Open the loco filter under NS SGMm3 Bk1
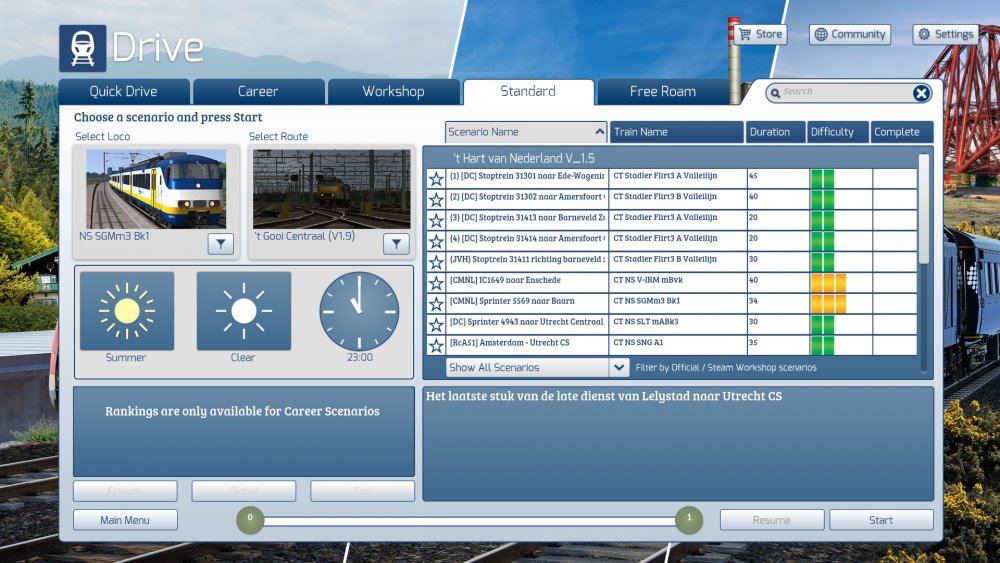Screen dimensions: 1000x563 (x=221, y=244)
